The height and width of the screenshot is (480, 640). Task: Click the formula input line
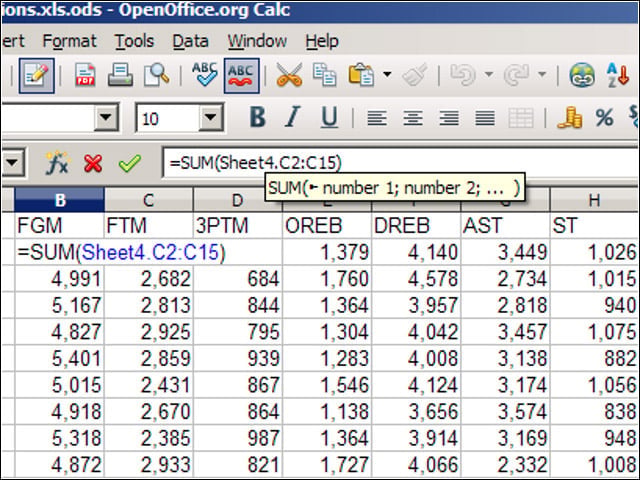(401, 162)
